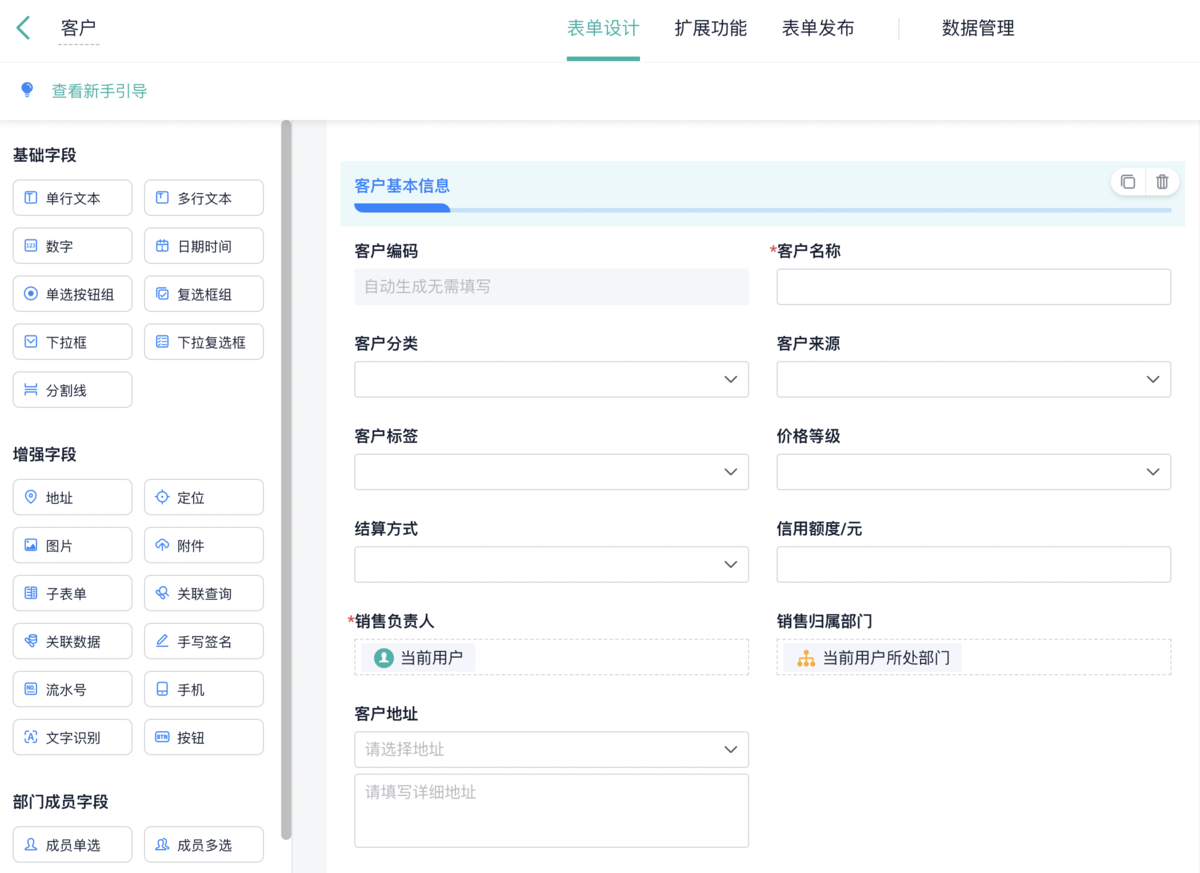
Task: Click the 销售负责人 label
Action: pos(394,621)
